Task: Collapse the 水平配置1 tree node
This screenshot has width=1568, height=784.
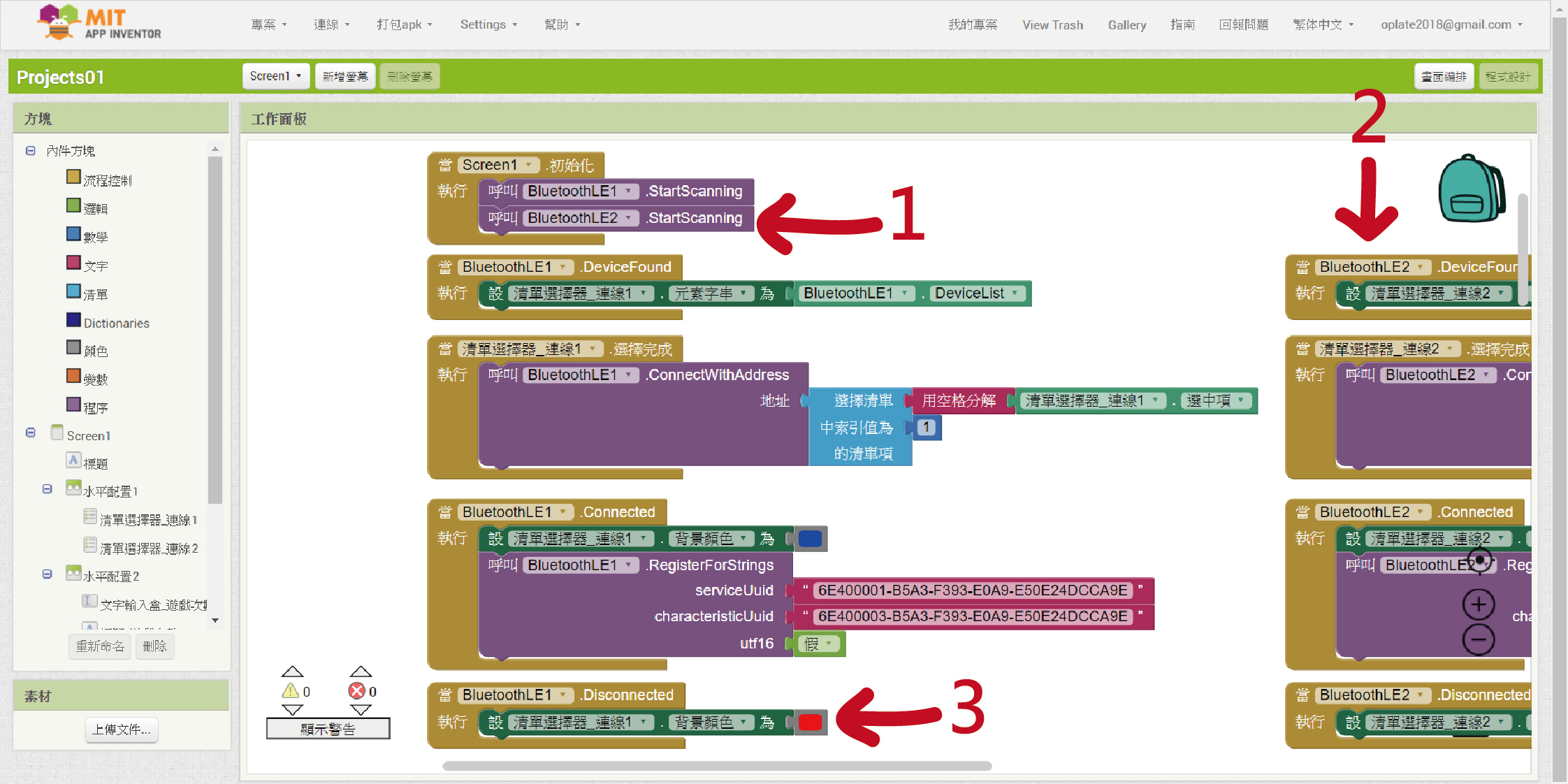Action: coord(47,490)
